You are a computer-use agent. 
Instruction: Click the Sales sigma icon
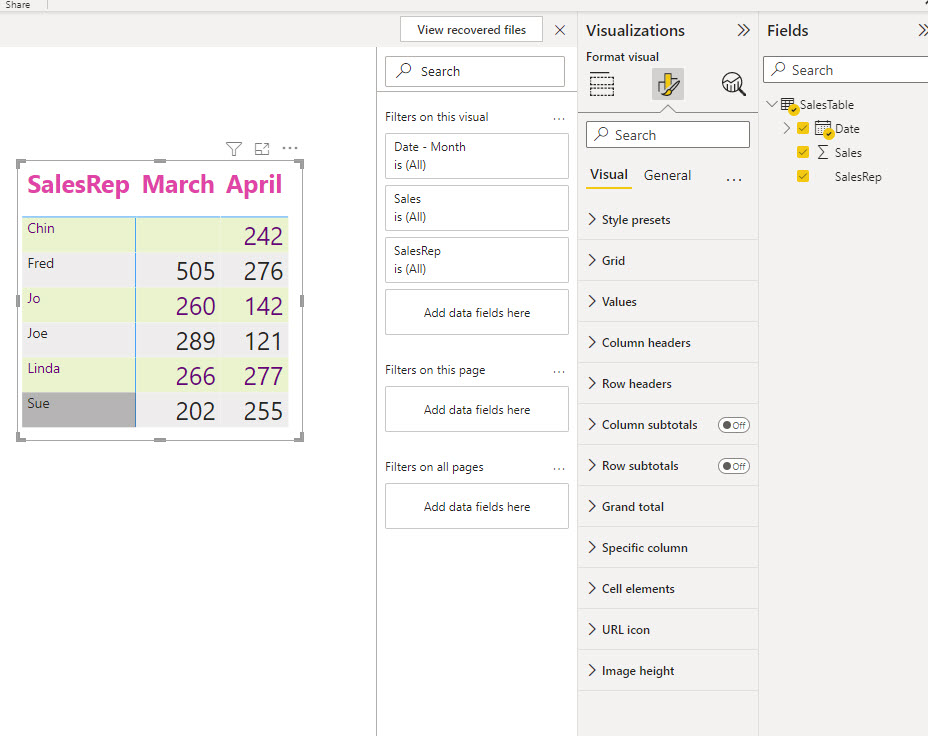(x=823, y=153)
